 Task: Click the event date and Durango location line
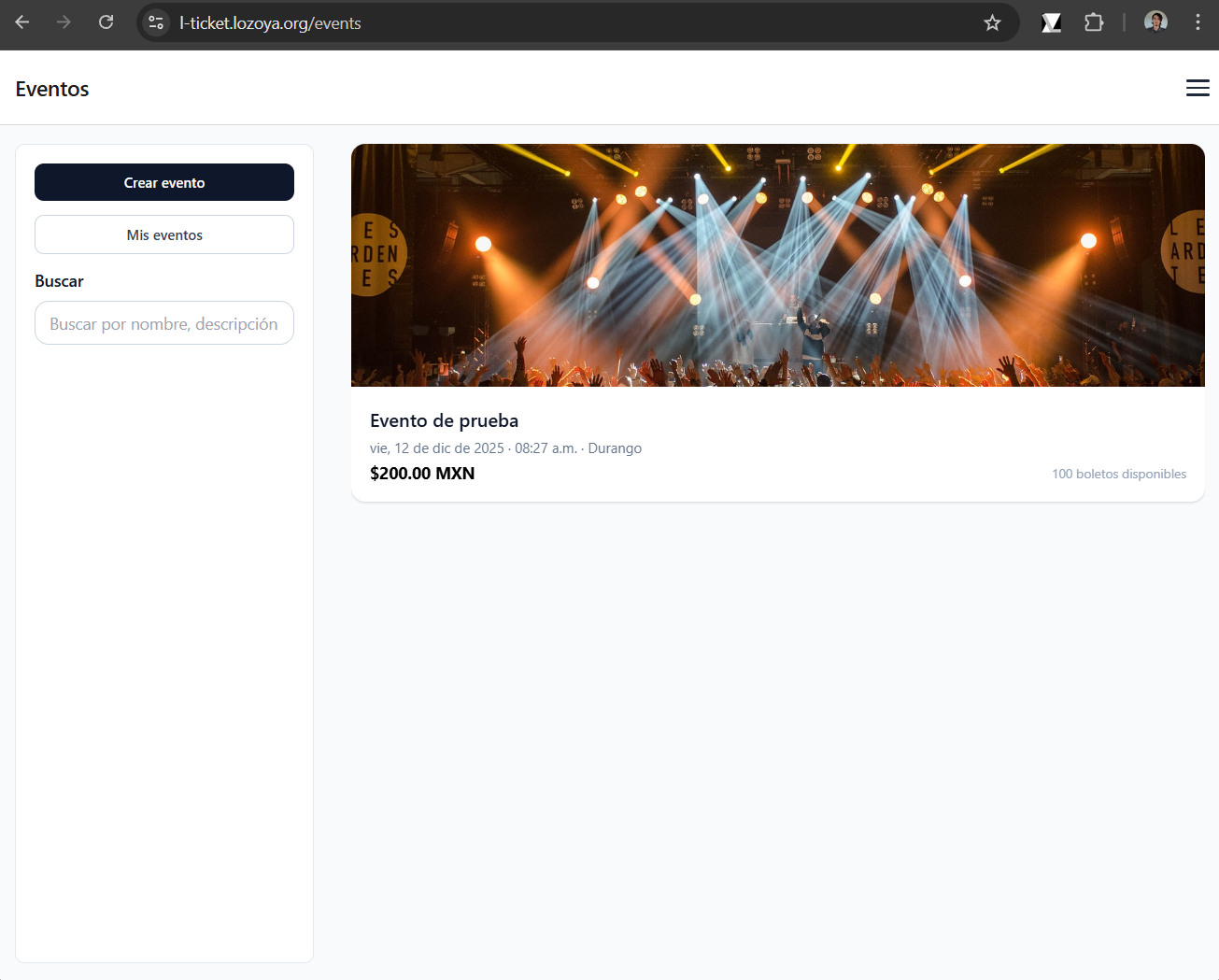505,448
